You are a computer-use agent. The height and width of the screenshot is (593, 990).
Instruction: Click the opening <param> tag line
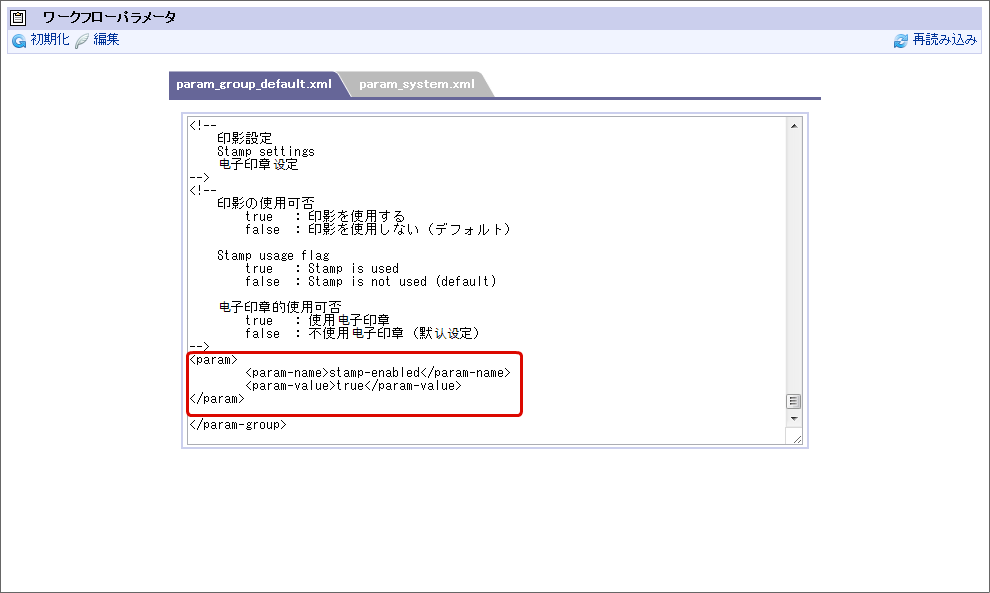pyautogui.click(x=213, y=360)
